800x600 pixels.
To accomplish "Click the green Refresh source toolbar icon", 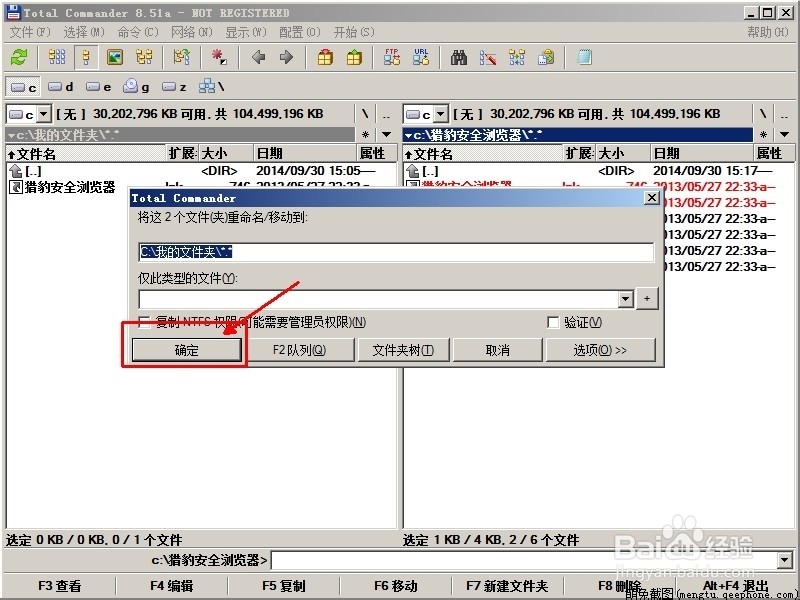I will click(19, 57).
